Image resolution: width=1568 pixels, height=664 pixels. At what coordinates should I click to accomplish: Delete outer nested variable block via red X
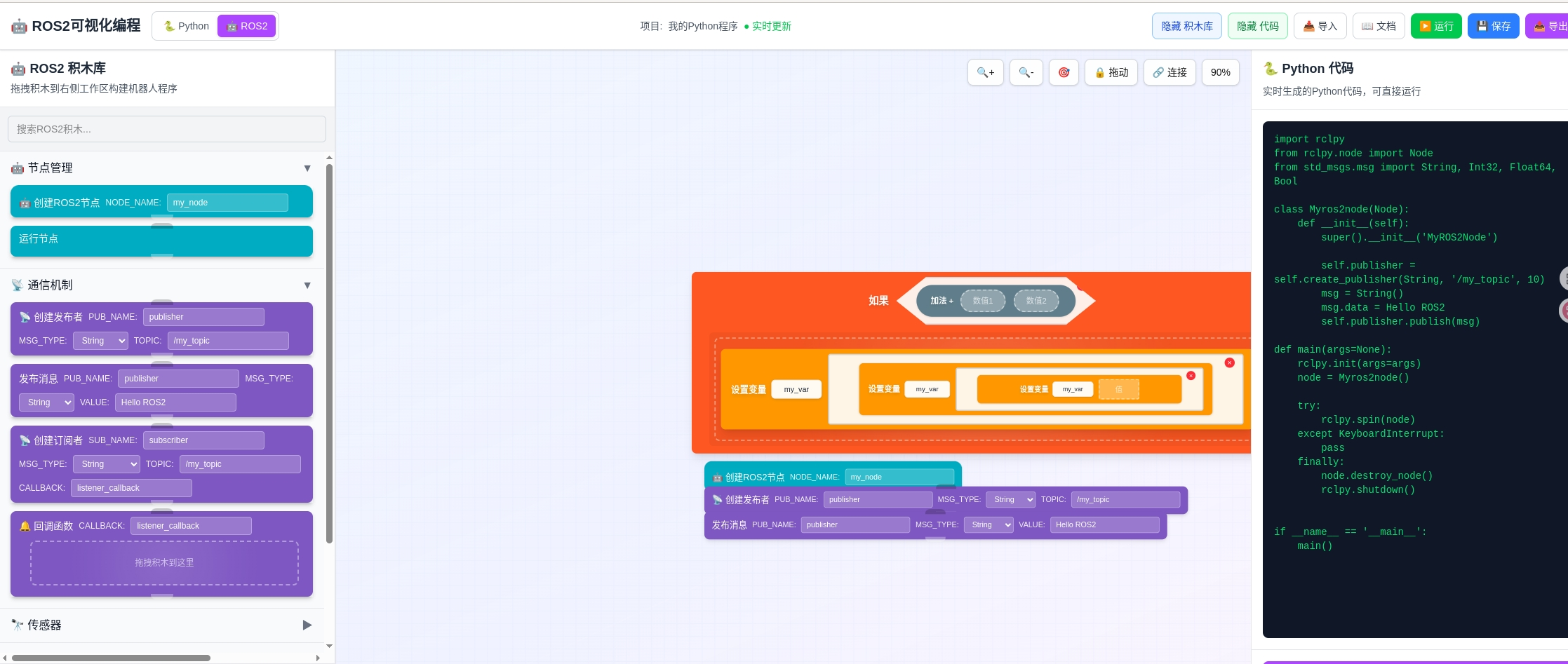pyautogui.click(x=1229, y=363)
